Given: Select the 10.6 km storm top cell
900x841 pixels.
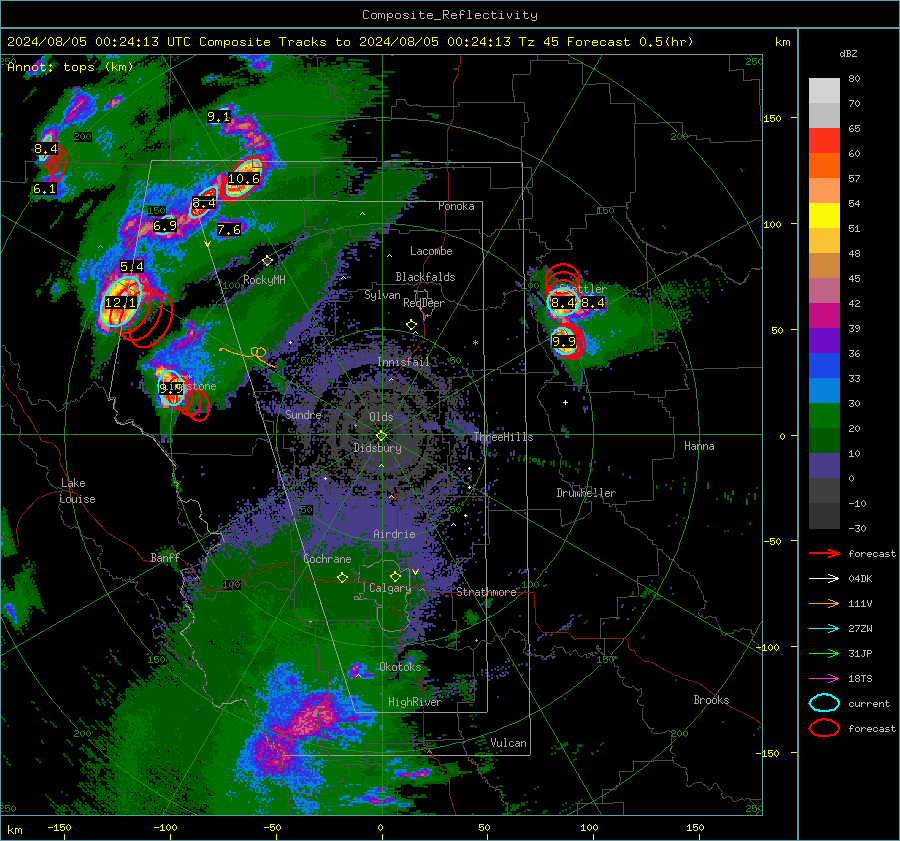Looking at the screenshot, I should click(244, 179).
